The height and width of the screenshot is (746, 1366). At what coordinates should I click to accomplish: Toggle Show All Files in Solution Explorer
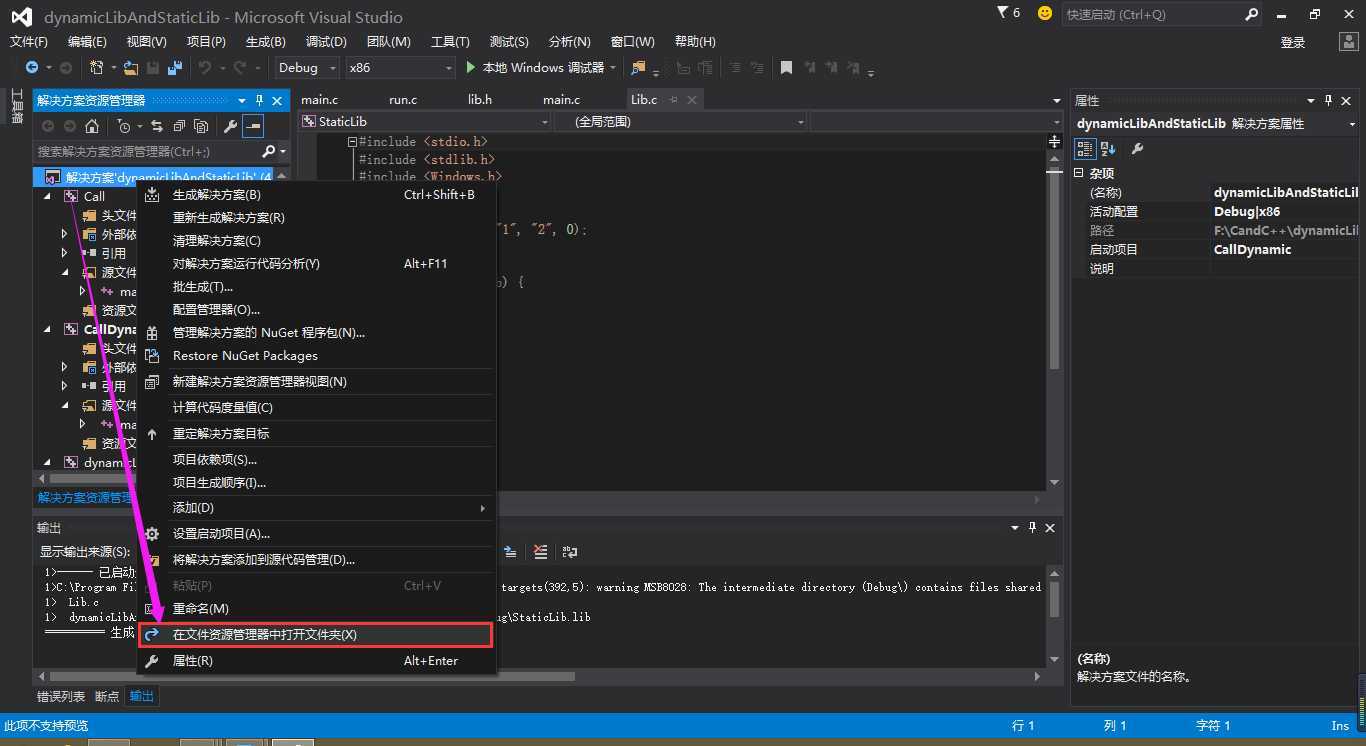pyautogui.click(x=201, y=126)
